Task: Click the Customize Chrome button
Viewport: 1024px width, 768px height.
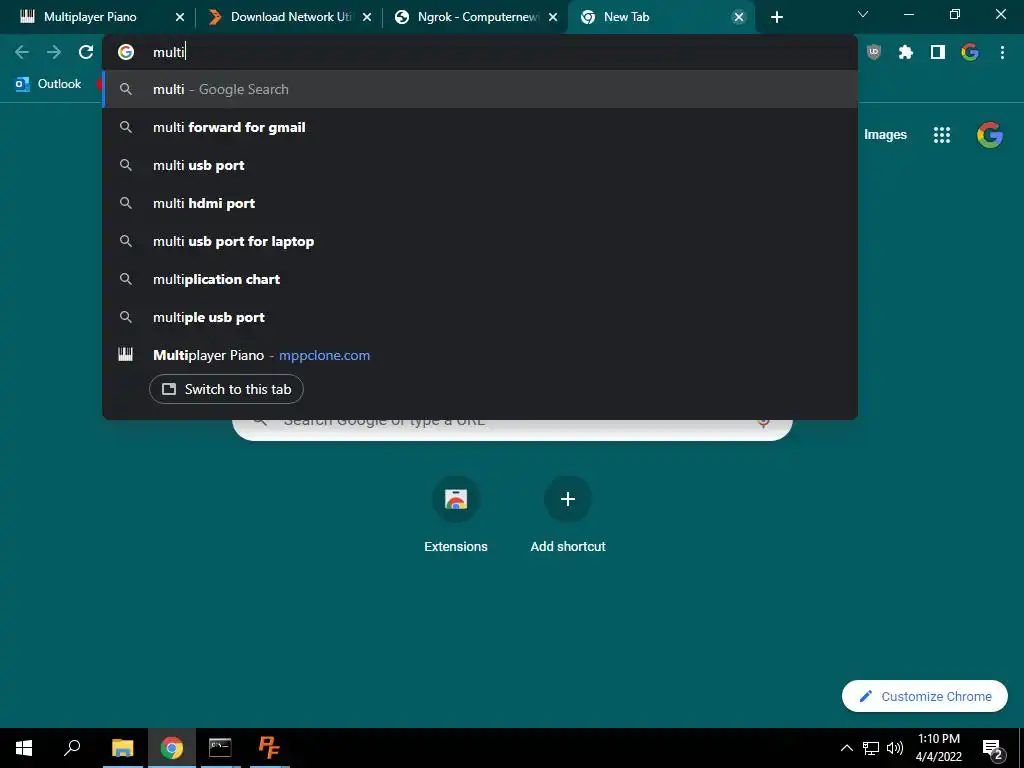Action: click(925, 696)
